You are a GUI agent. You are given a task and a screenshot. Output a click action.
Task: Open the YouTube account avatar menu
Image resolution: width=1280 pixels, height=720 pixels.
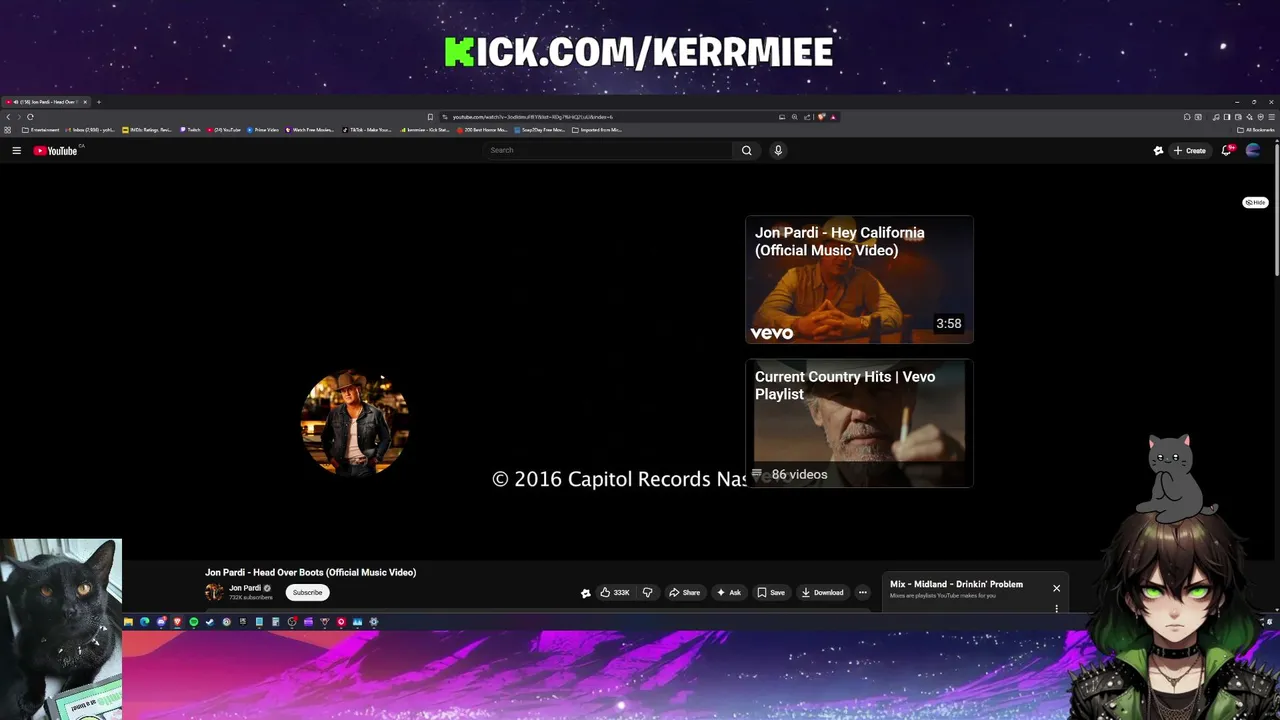(1253, 150)
